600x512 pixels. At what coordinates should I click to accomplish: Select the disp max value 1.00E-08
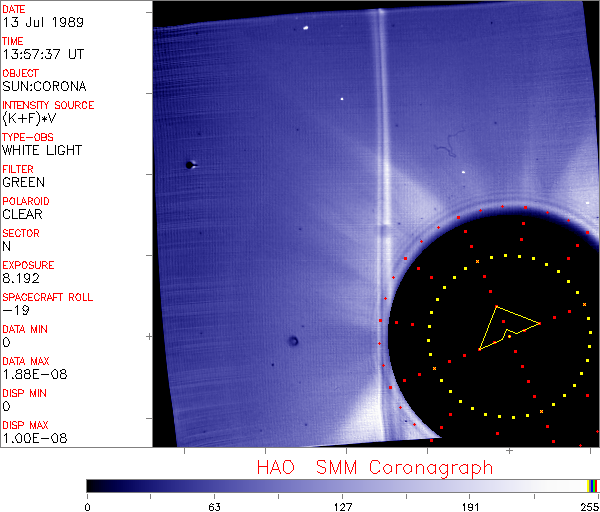[35, 439]
